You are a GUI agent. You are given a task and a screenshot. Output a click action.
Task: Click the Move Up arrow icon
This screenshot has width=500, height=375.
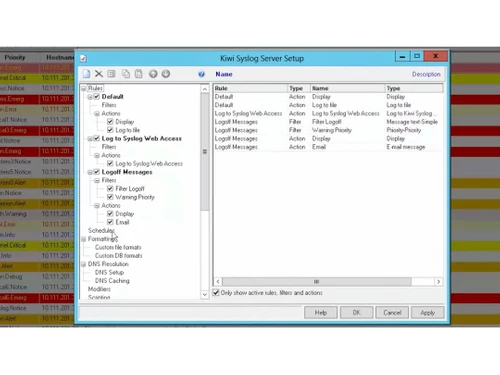click(x=153, y=74)
